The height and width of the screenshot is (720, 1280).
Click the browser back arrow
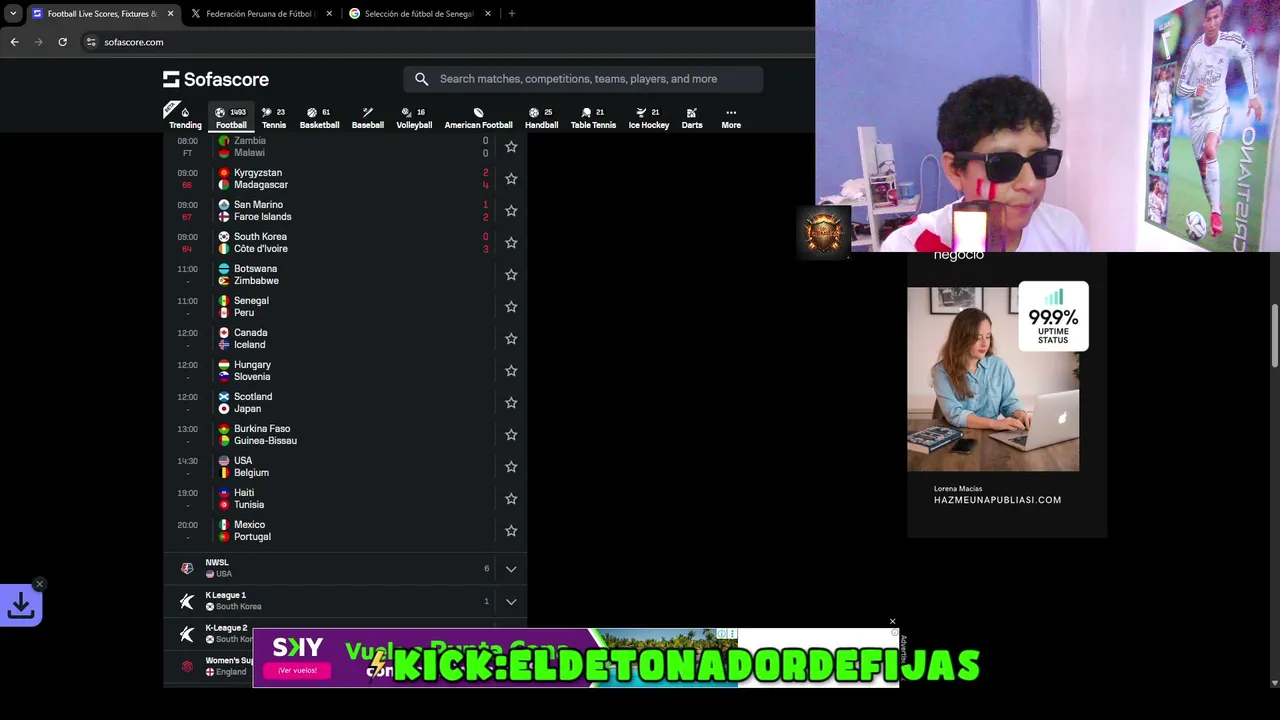(x=14, y=42)
